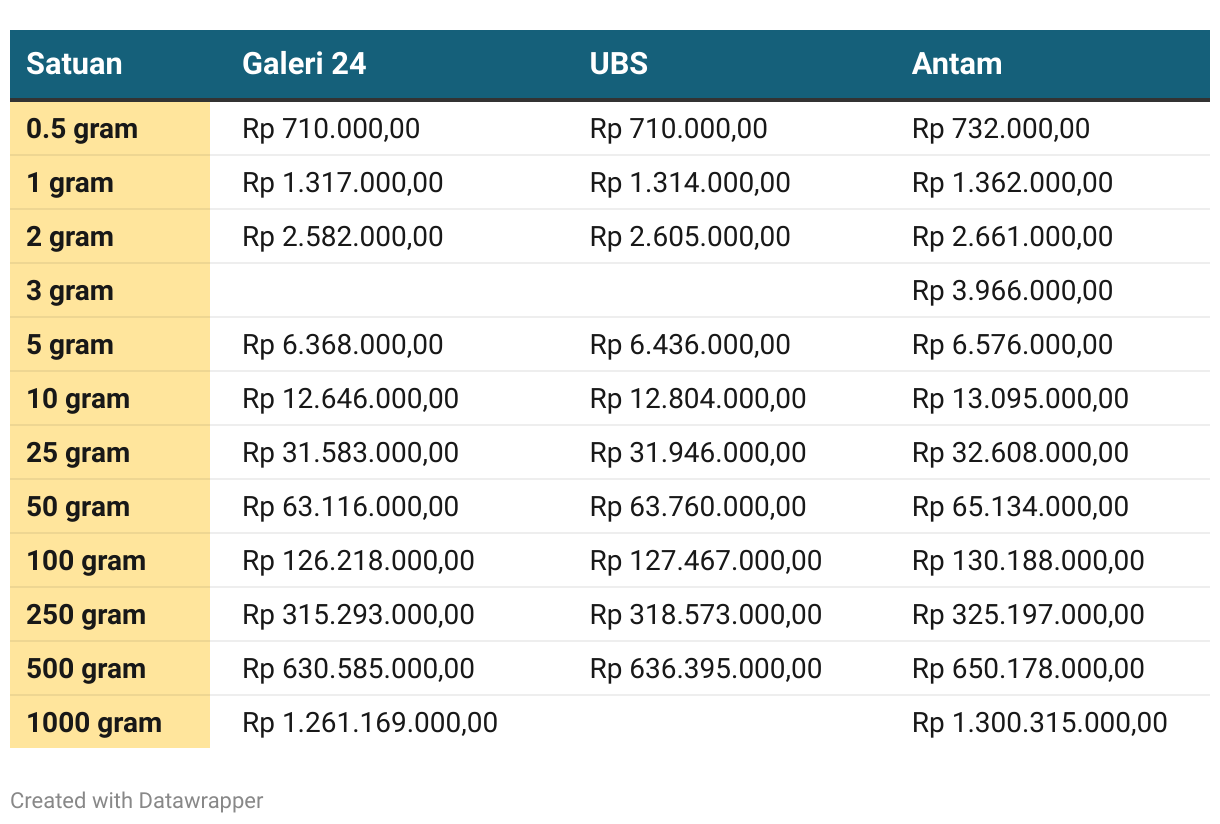Select the 3 gram Antam price
1220x824 pixels.
point(1012,291)
